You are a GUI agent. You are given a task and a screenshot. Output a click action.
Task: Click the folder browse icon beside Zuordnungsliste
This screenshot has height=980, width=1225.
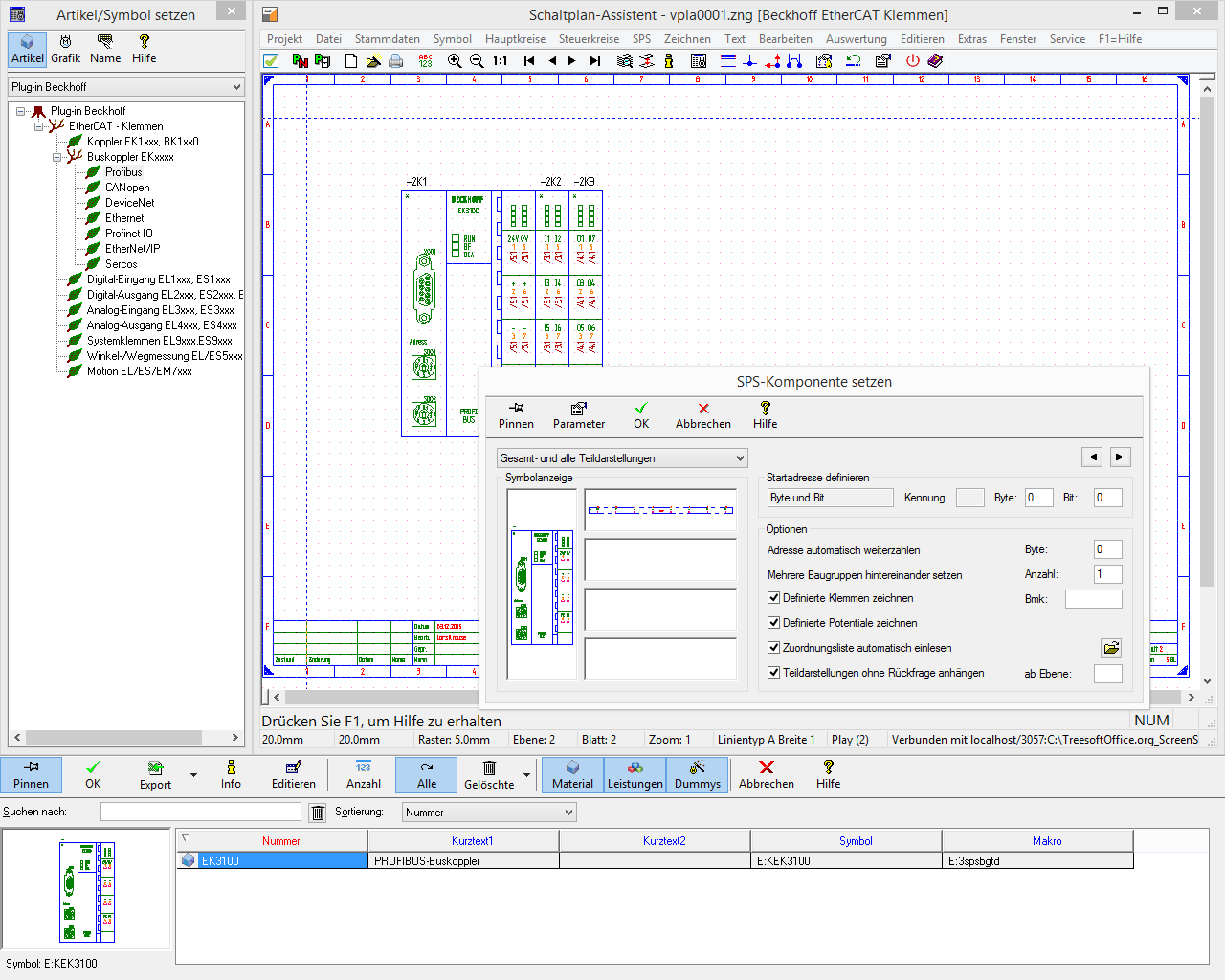pyautogui.click(x=1110, y=648)
